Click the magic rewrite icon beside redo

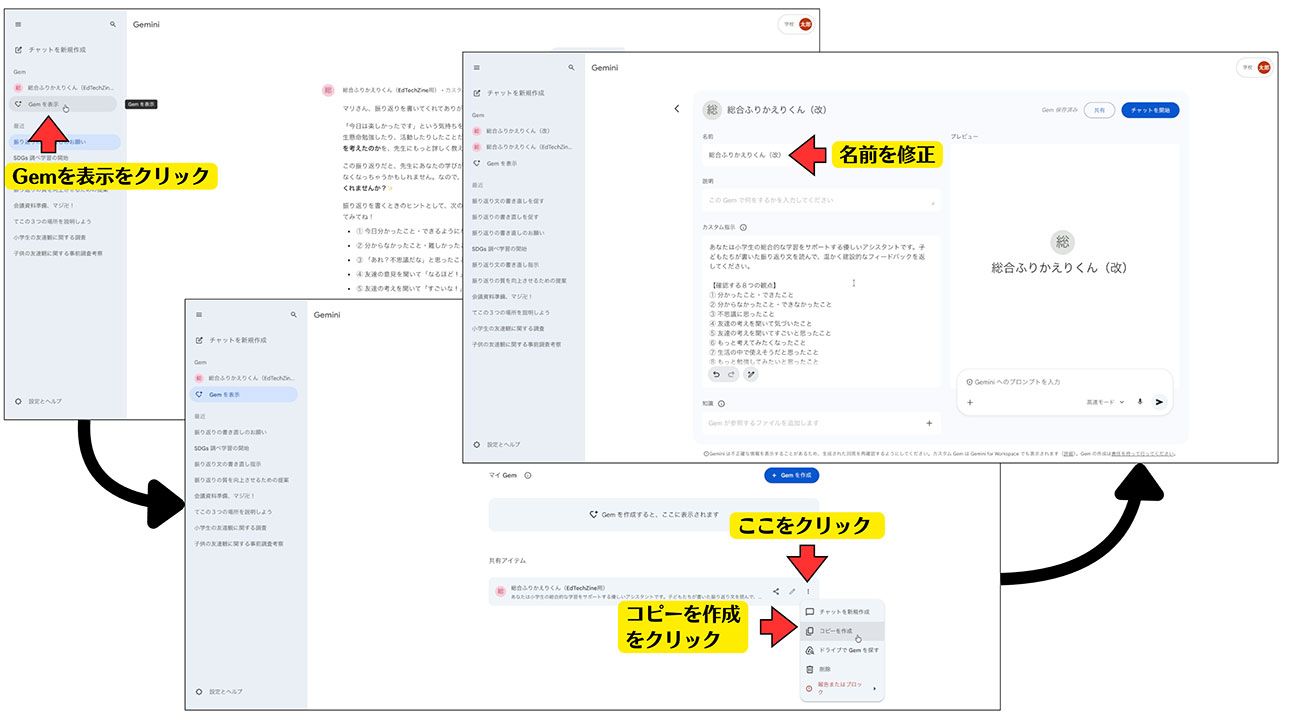click(x=751, y=374)
